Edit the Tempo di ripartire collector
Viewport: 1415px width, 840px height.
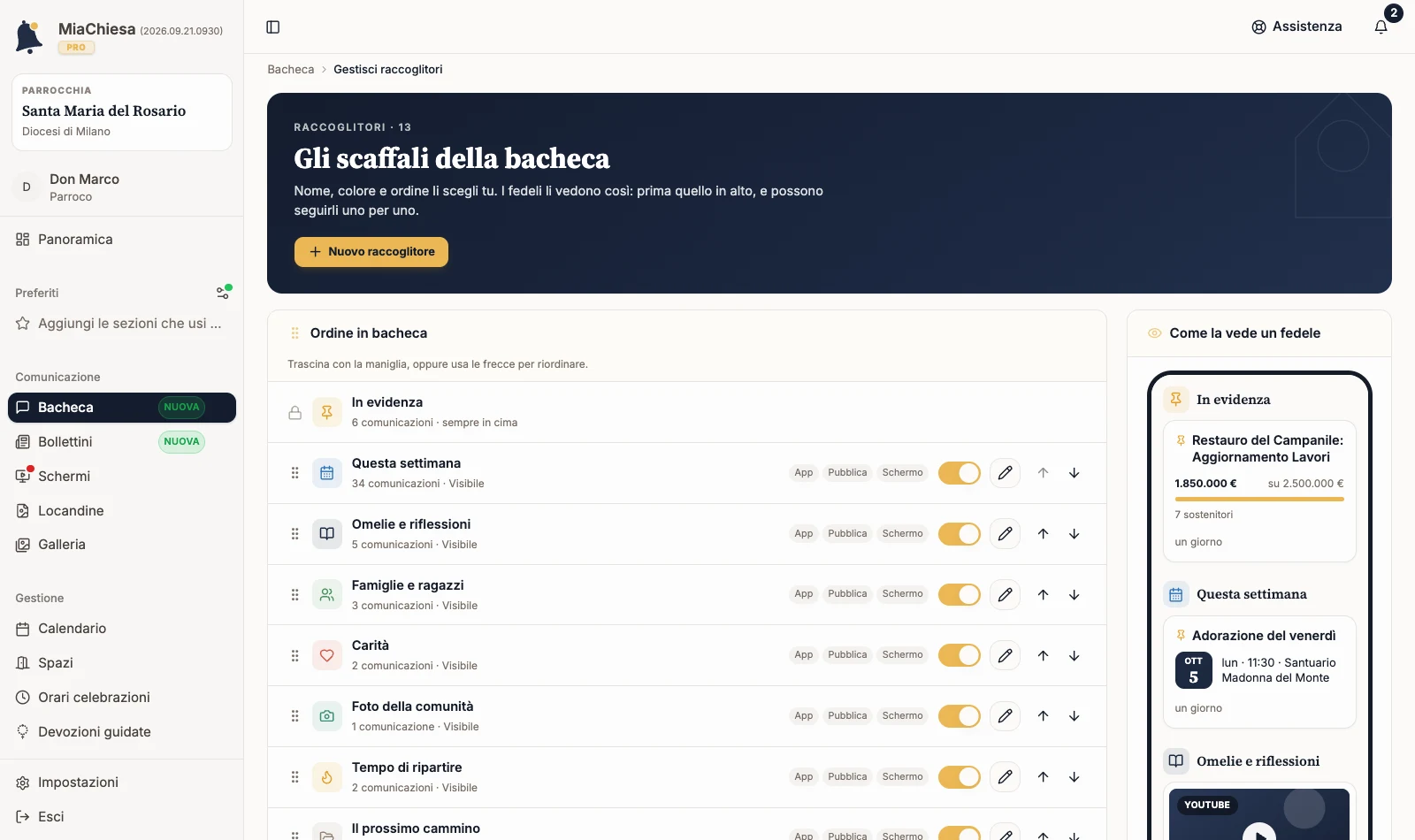(1006, 777)
